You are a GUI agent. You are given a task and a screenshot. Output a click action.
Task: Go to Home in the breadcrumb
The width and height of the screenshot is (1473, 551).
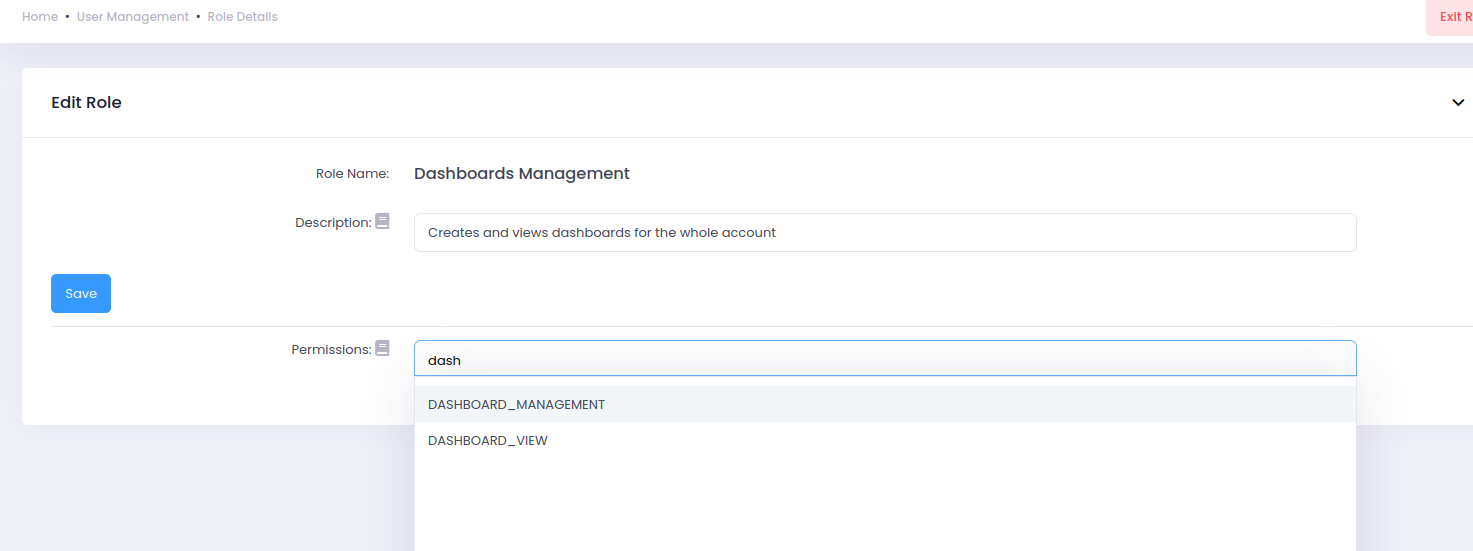40,17
